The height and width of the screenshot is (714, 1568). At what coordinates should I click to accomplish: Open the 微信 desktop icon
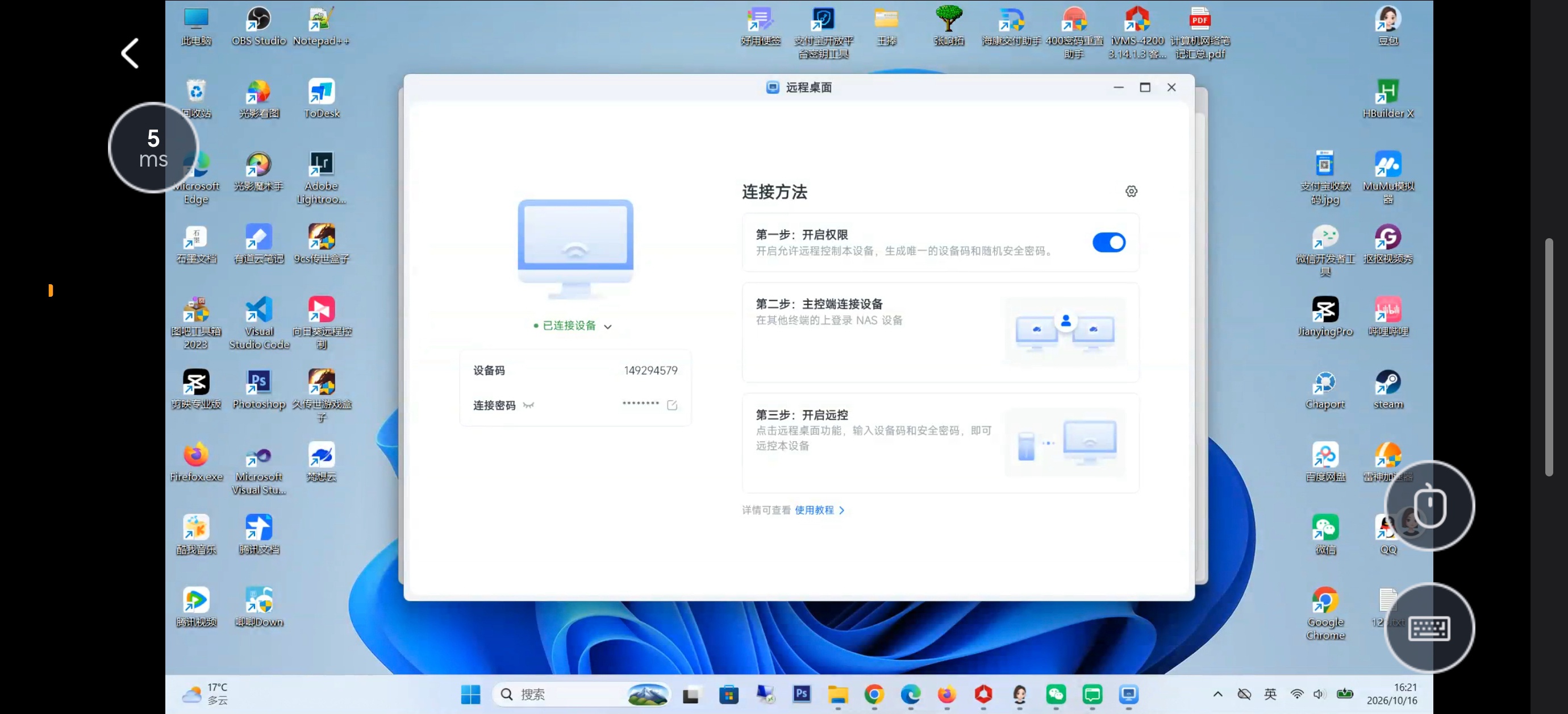tap(1325, 534)
